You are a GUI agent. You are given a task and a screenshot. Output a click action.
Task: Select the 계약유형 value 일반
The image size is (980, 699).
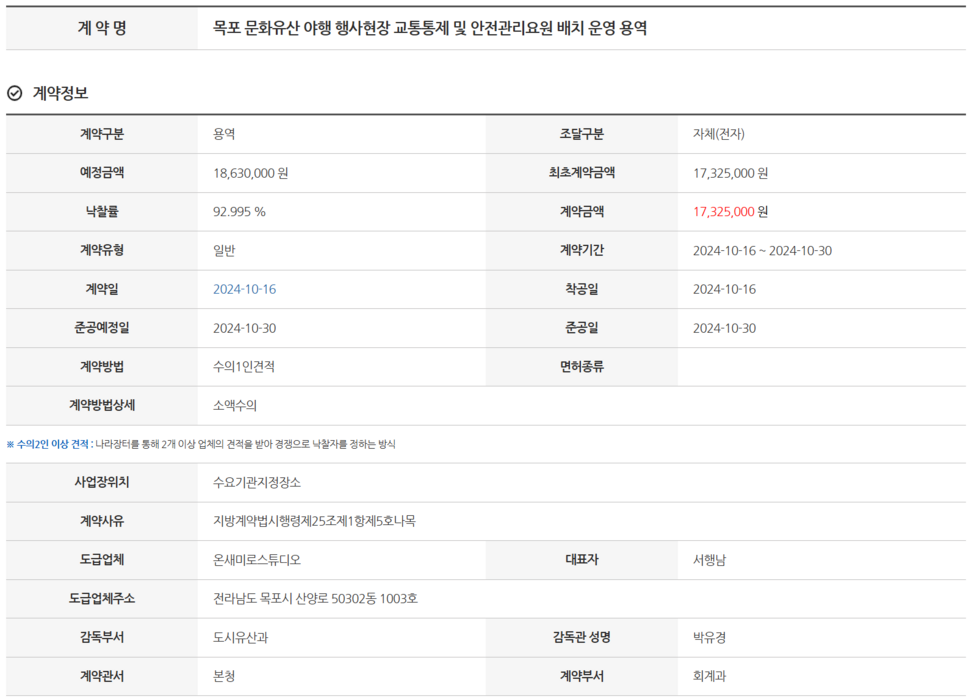pos(224,250)
